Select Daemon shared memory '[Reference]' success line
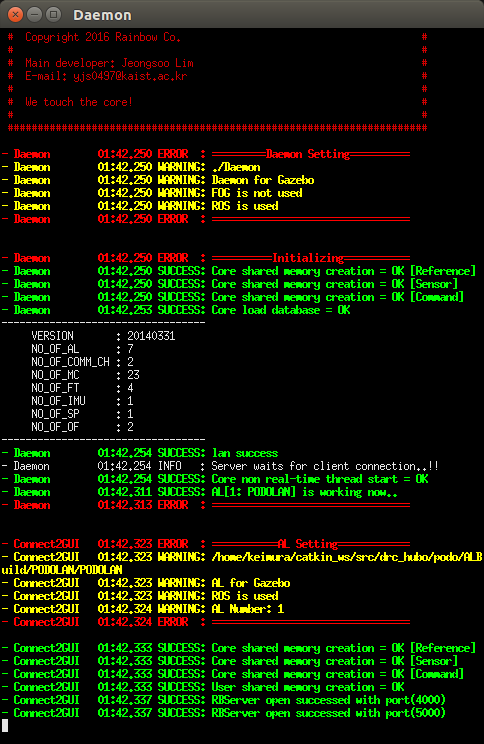This screenshot has height=744, width=484. tap(239, 271)
